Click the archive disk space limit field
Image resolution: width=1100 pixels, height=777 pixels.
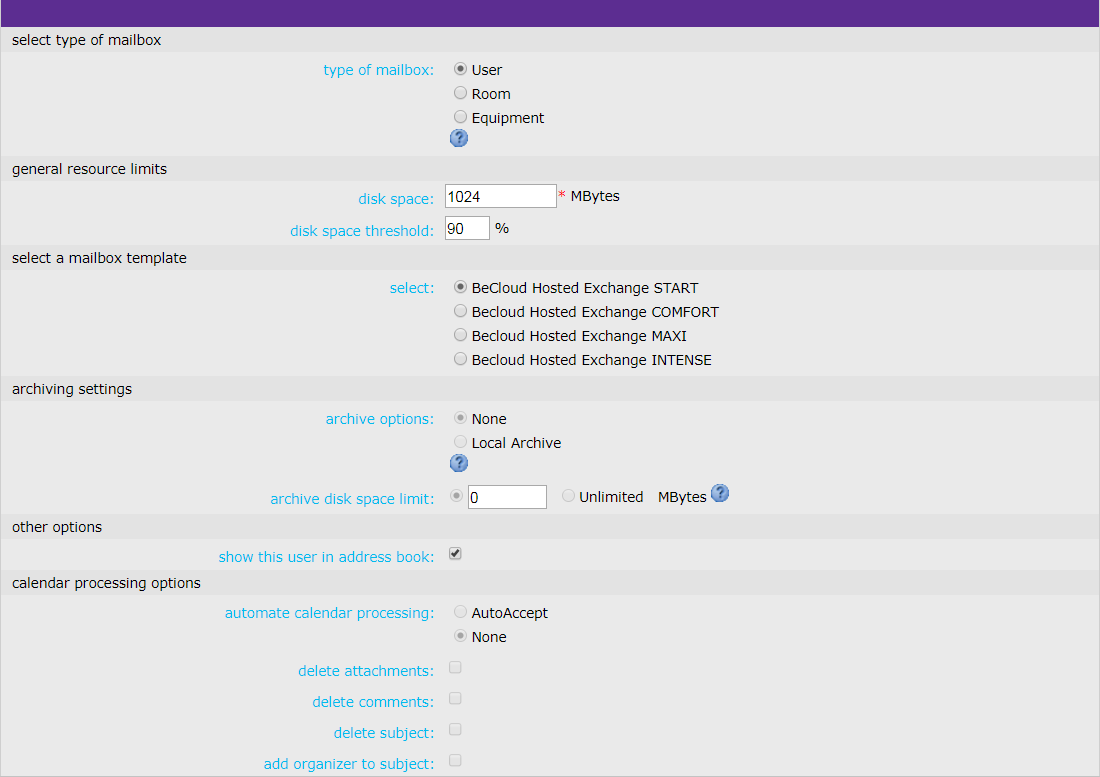tap(507, 497)
